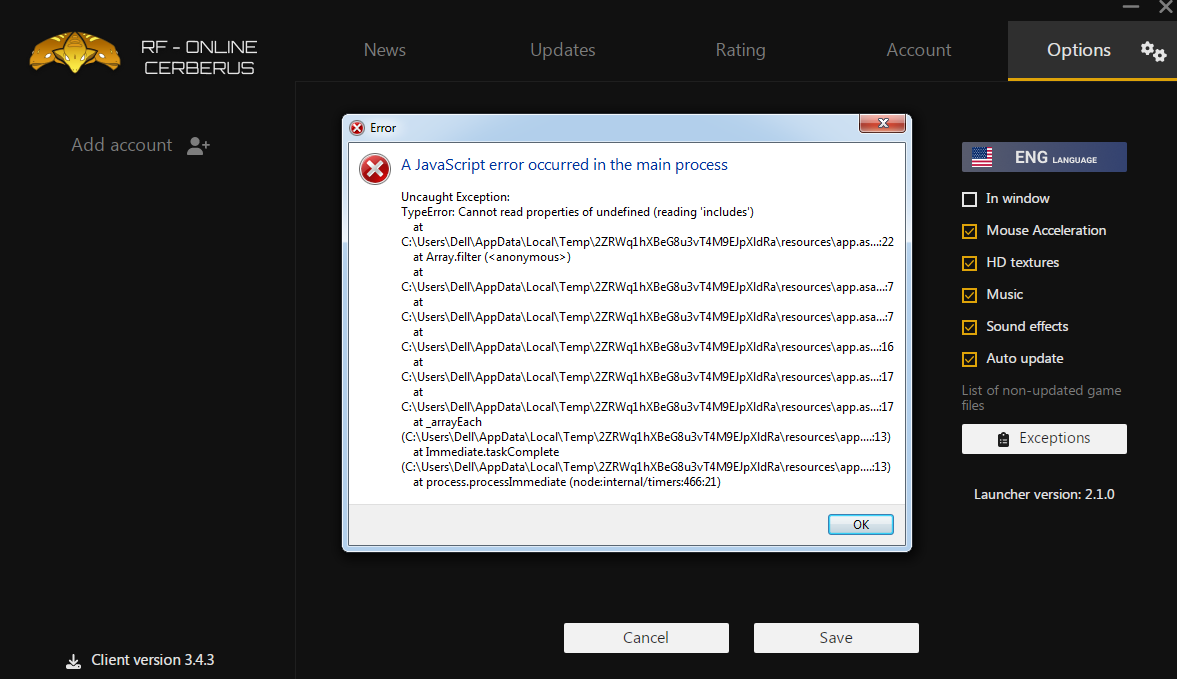Viewport: 1177px width, 679px height.
Task: Switch to the News tab
Action: click(384, 50)
